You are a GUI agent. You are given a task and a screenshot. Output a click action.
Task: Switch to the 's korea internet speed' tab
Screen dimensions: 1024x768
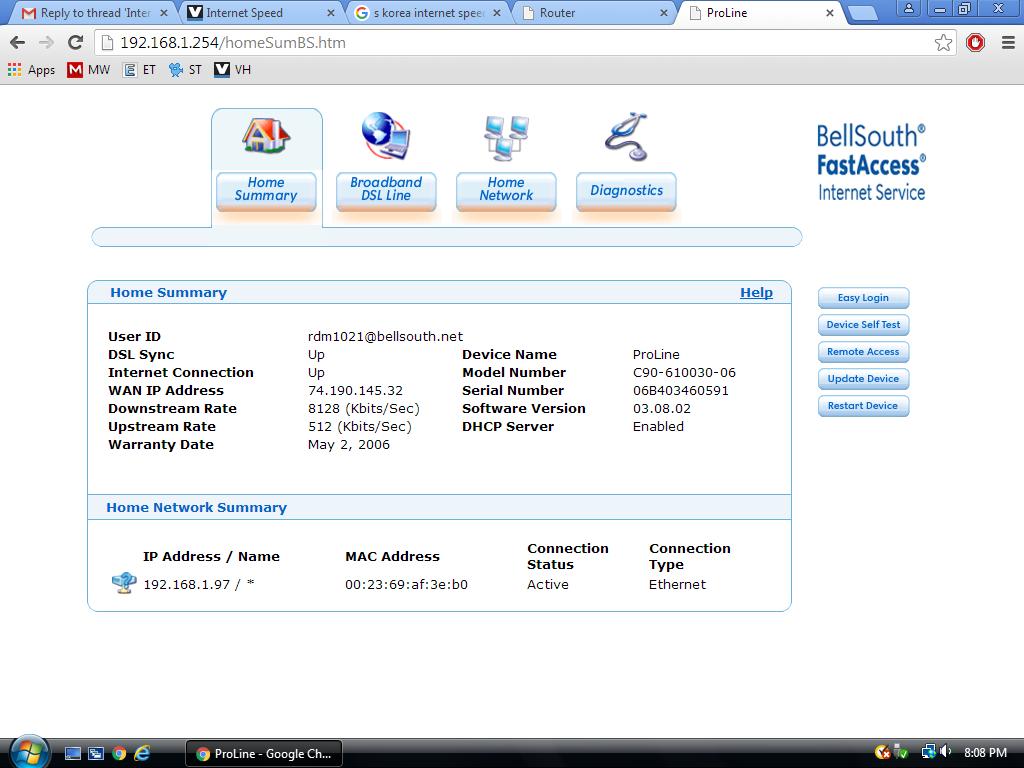click(428, 12)
